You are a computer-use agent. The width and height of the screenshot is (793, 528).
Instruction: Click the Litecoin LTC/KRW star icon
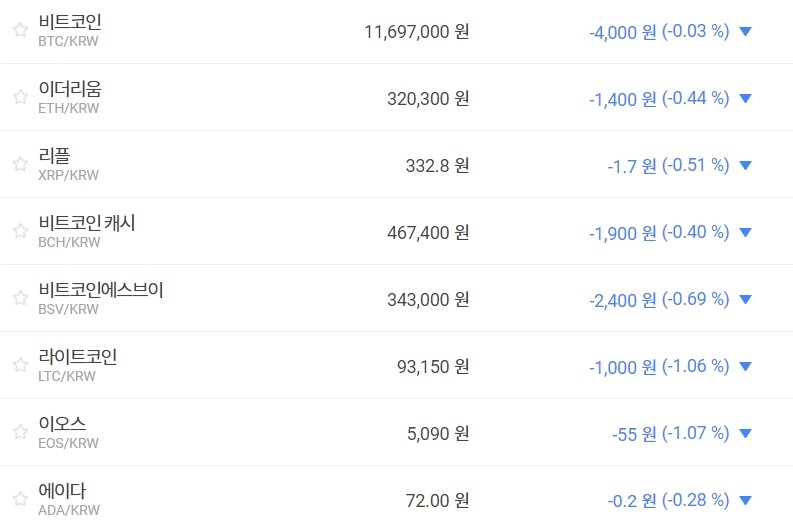point(20,365)
